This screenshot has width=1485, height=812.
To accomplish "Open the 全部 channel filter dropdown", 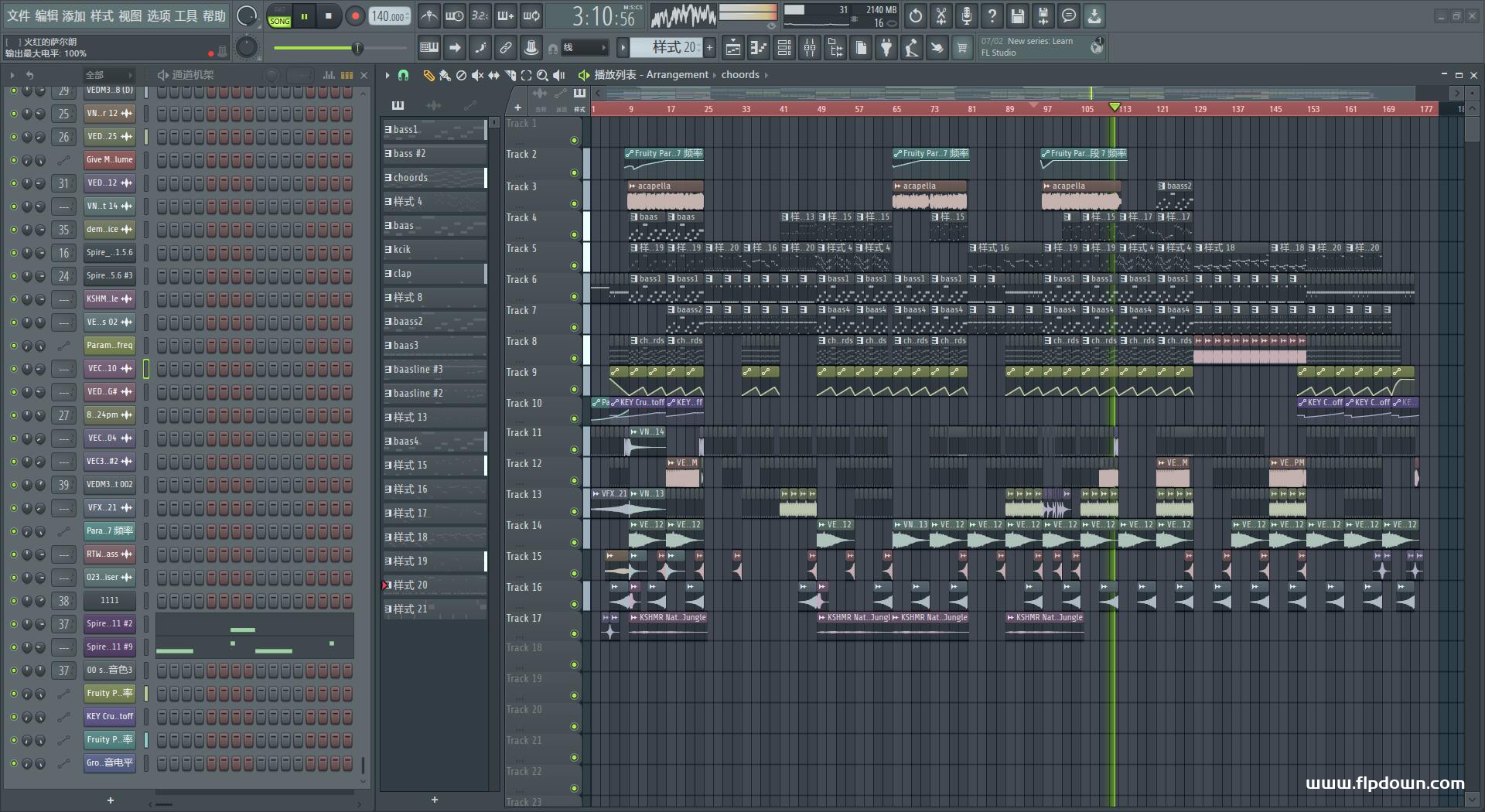I will 109,75.
